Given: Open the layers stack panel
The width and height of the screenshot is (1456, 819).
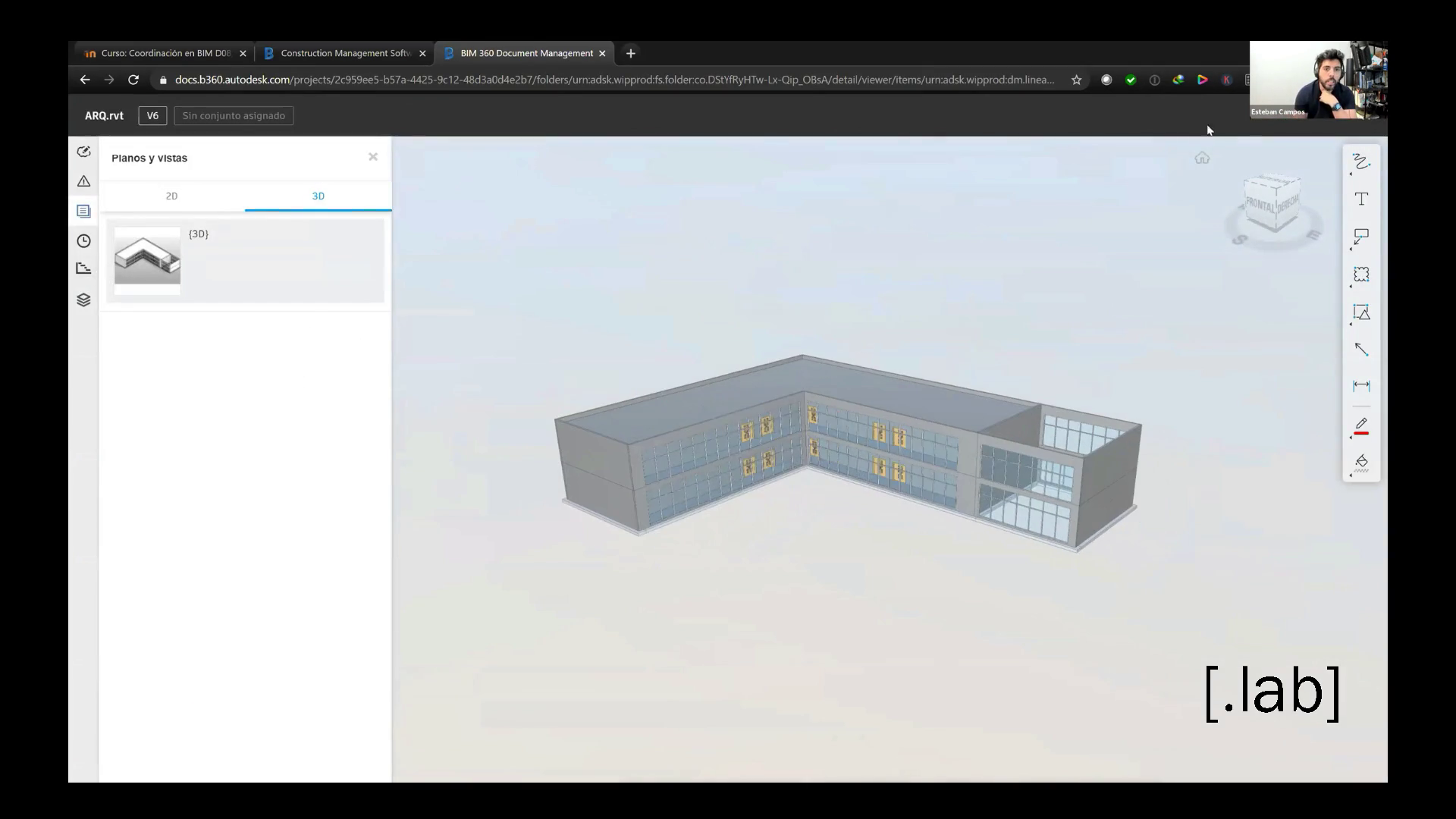Looking at the screenshot, I should click(x=83, y=300).
